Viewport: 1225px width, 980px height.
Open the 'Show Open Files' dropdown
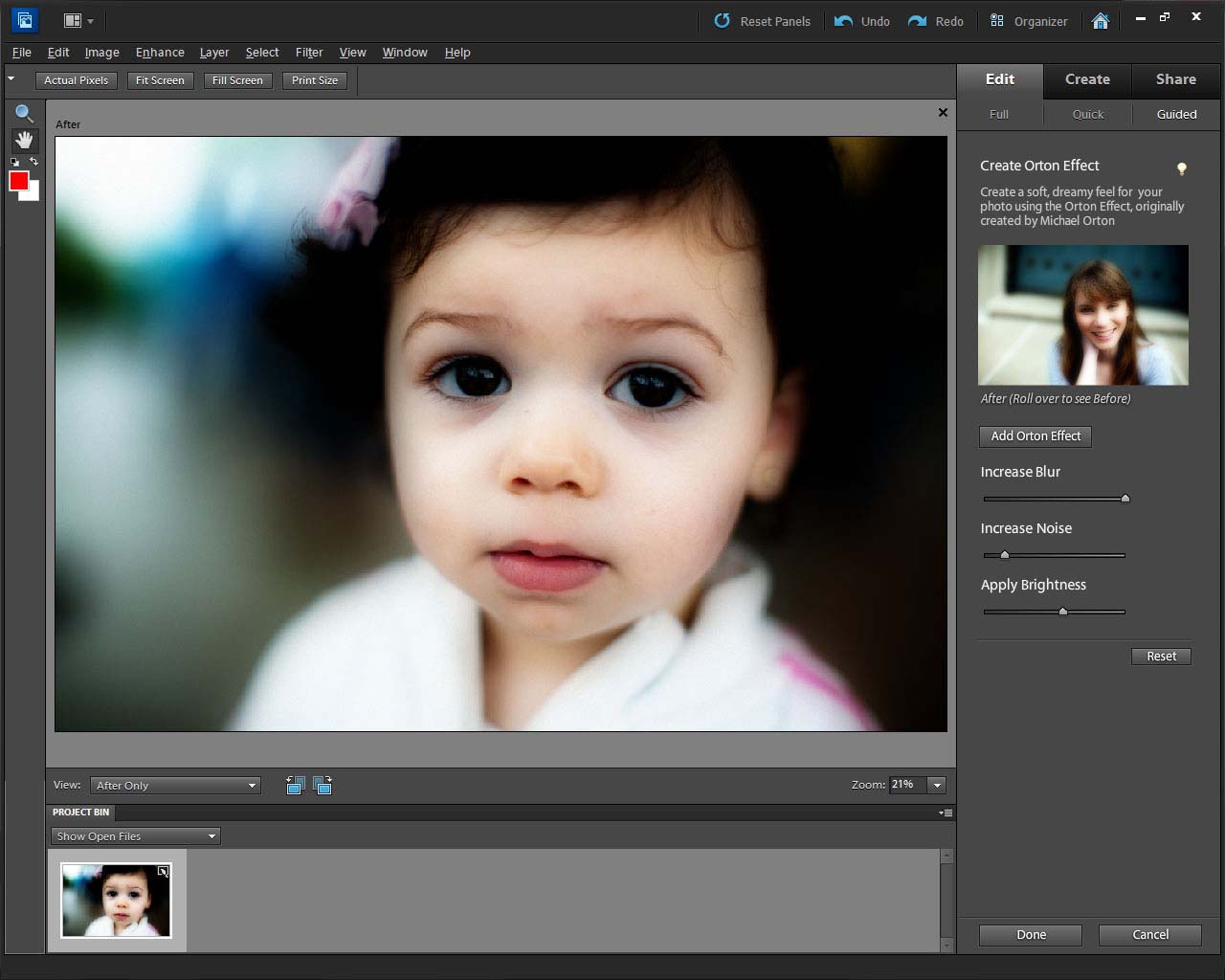[x=136, y=836]
